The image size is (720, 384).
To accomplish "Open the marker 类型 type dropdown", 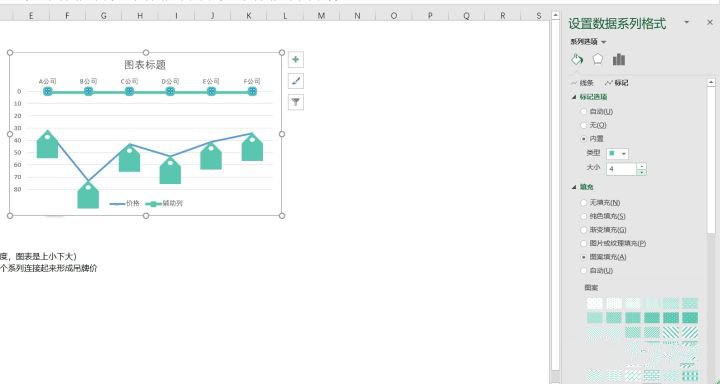I will point(618,154).
